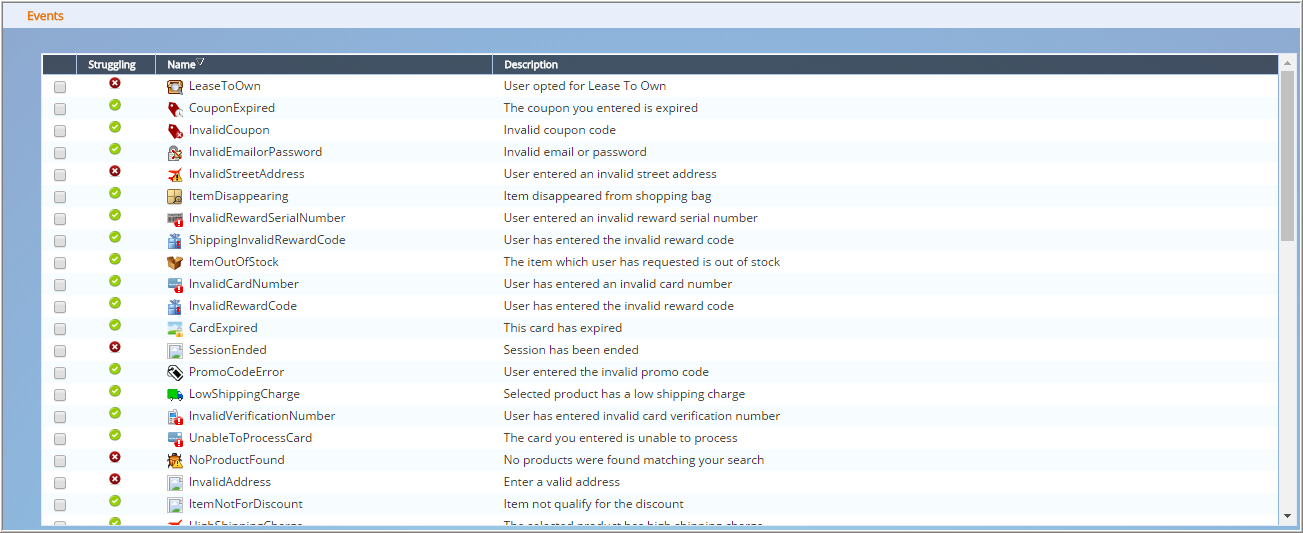Click the ItemOutOfStock box icon
Image resolution: width=1303 pixels, height=533 pixels.
175,263
